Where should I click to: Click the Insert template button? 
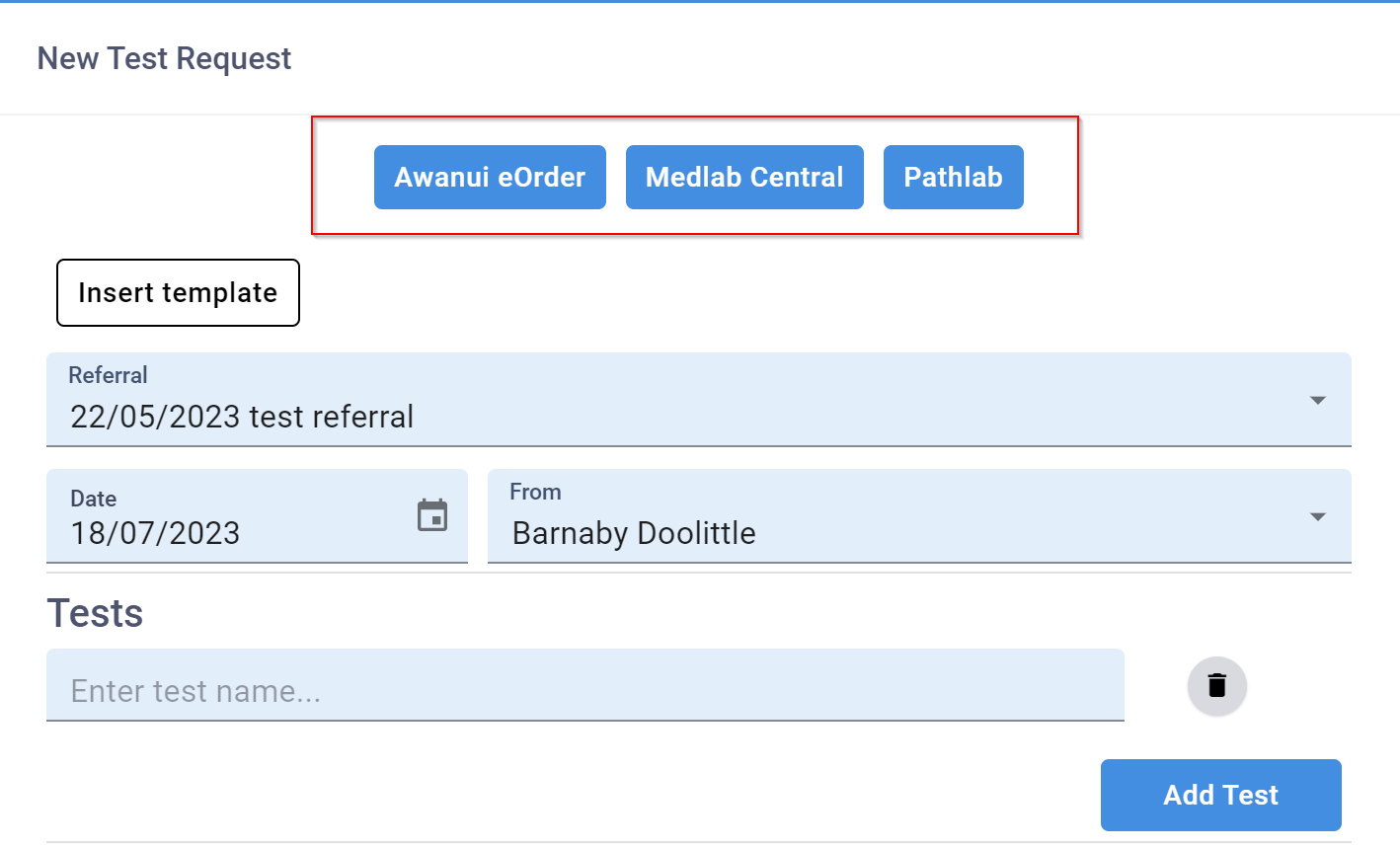pos(178,292)
